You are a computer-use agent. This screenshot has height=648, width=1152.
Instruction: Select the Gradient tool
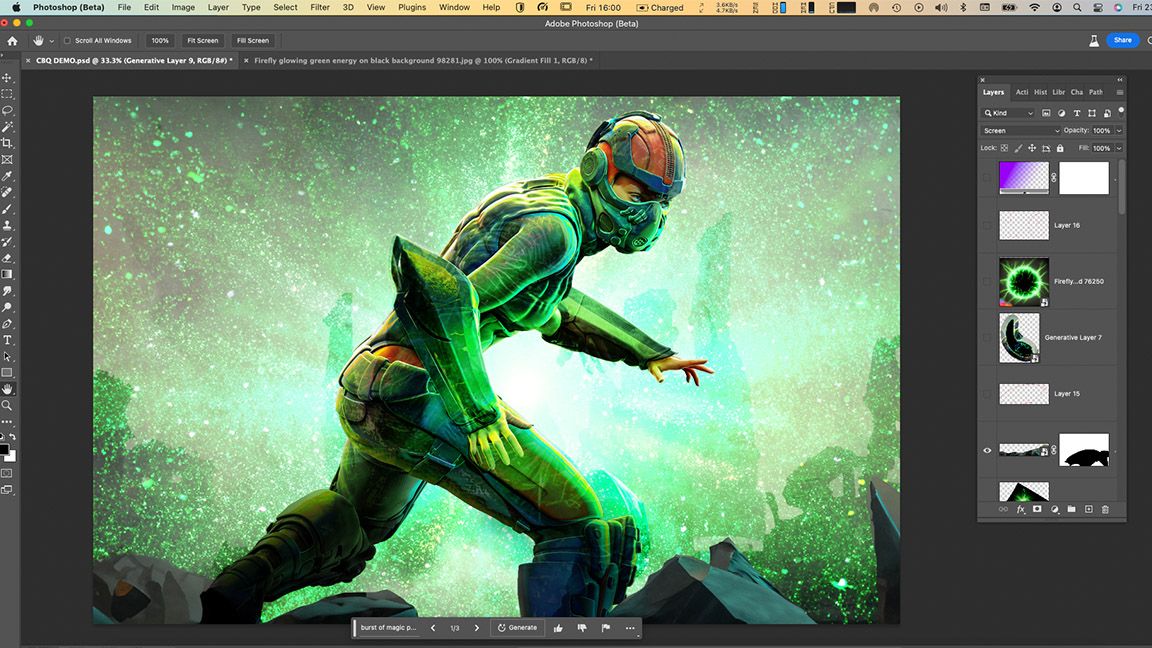click(x=7, y=274)
